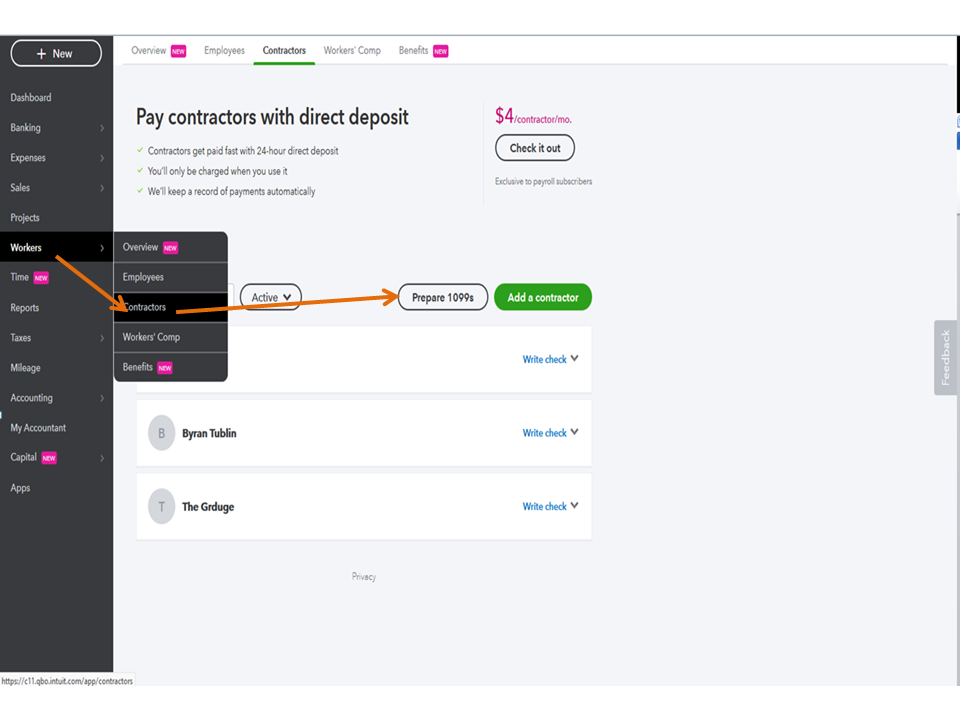The image size is (960, 720).
Task: Switch to the Employees tab
Action: (x=224, y=51)
